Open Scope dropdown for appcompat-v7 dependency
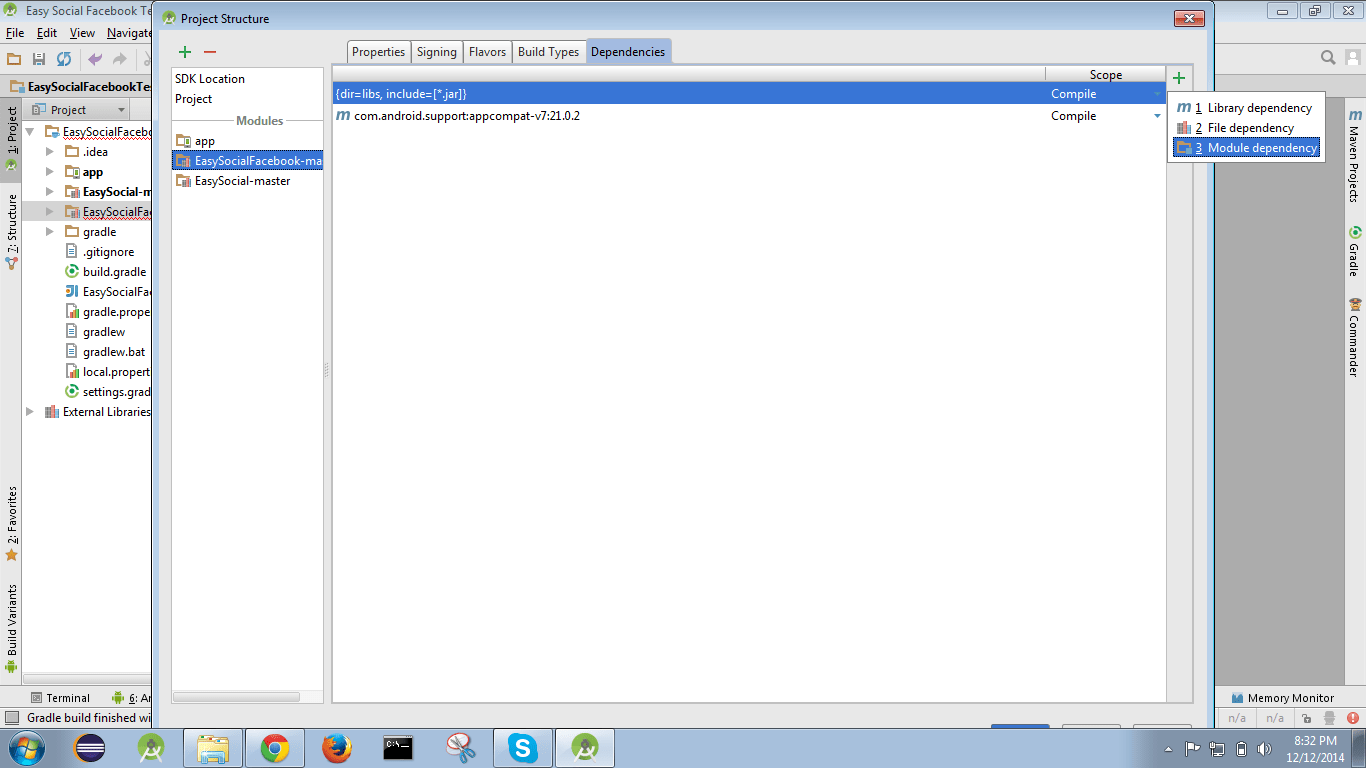Screen dimensions: 1366x768 click(x=1158, y=116)
